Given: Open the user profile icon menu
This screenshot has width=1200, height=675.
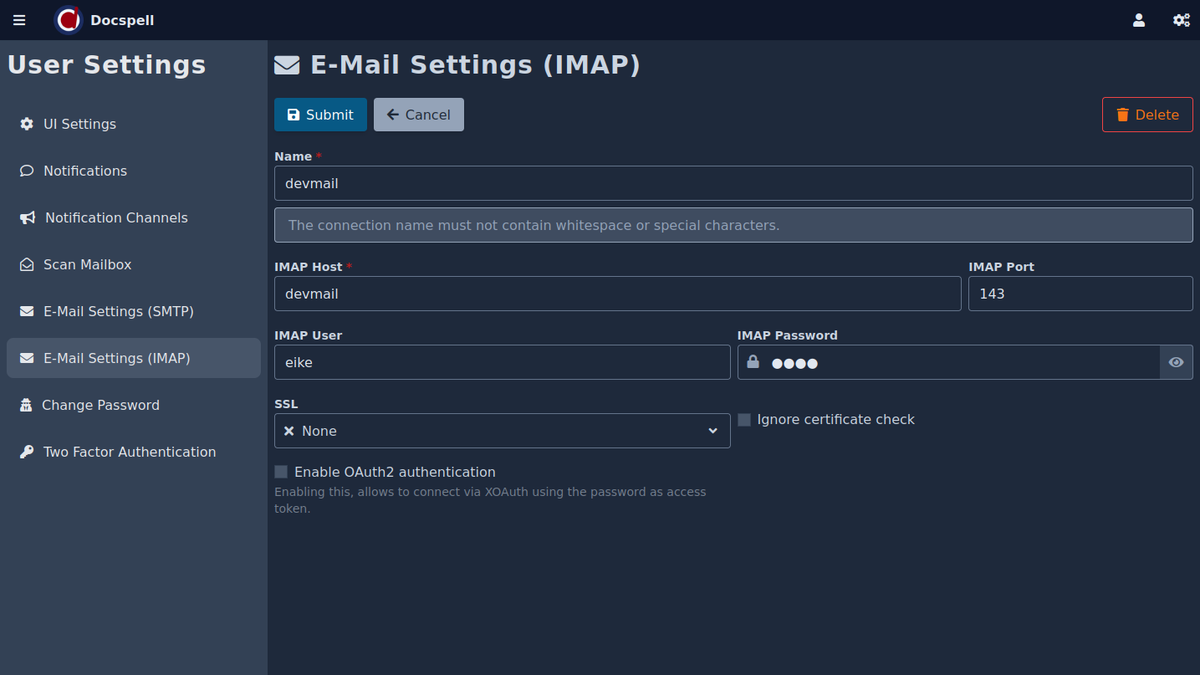Looking at the screenshot, I should click(1138, 20).
